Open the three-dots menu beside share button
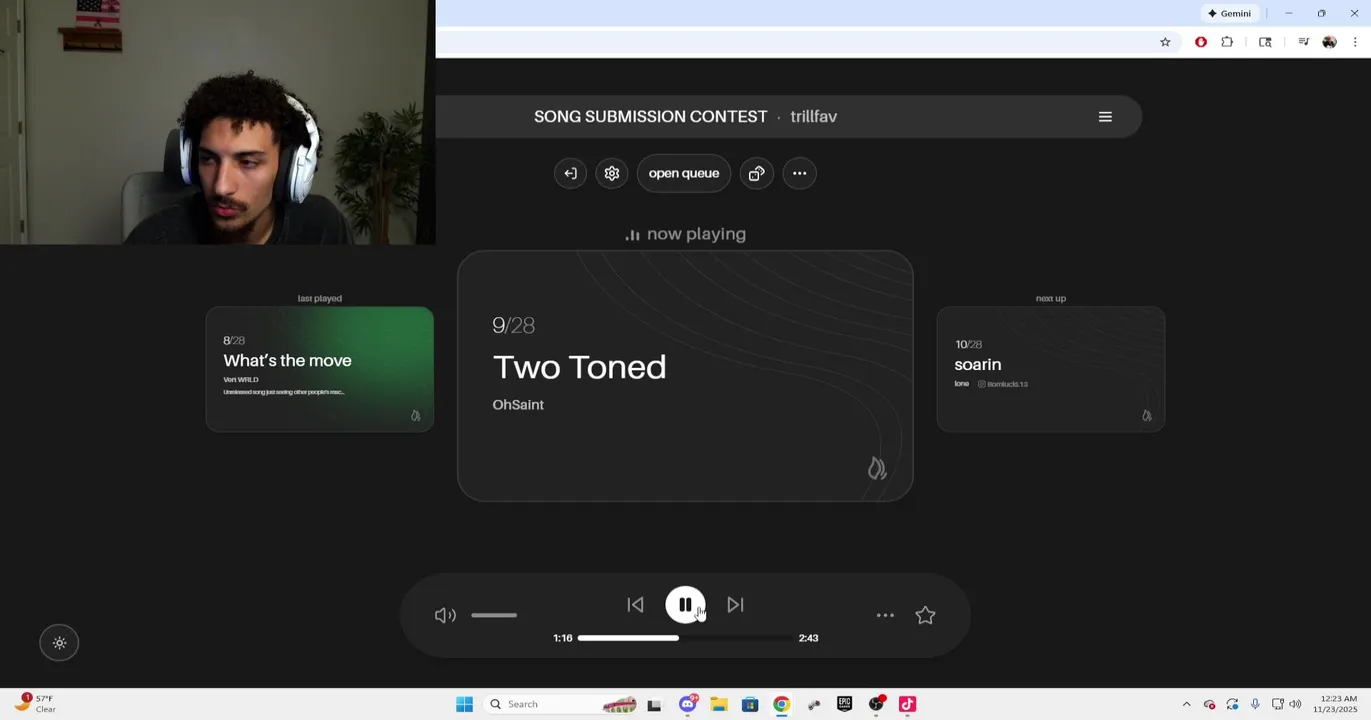This screenshot has height=720, width=1371. [800, 173]
